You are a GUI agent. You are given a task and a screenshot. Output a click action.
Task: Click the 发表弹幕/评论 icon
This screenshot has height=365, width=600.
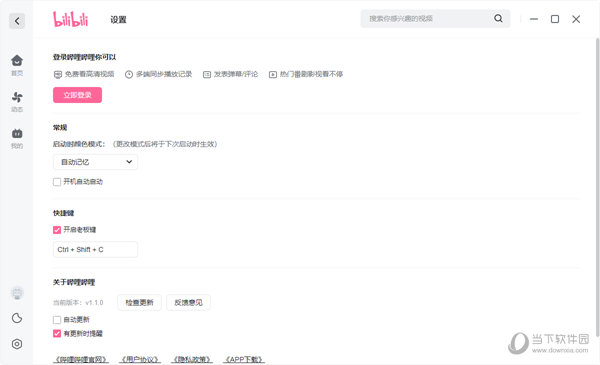point(207,75)
